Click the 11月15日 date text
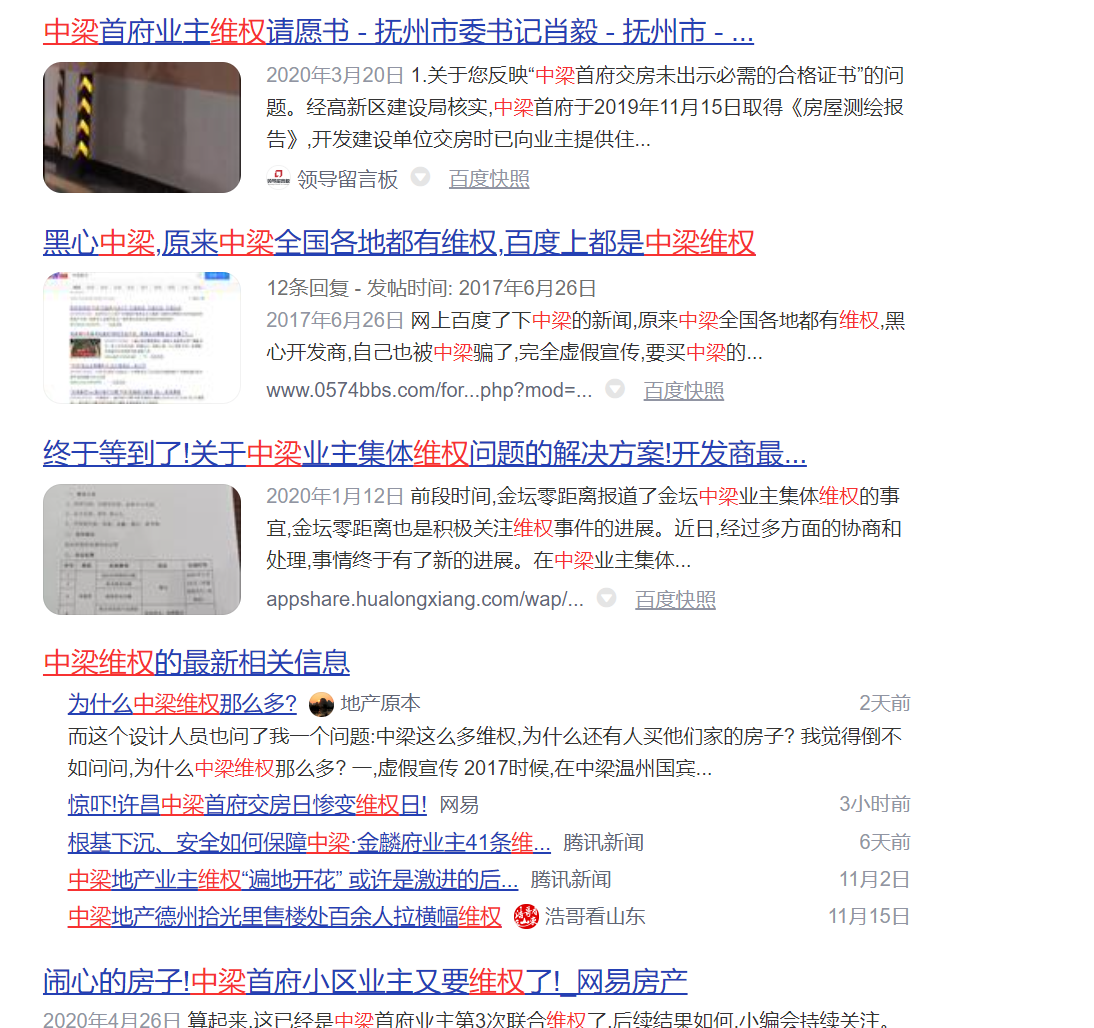The image size is (1094, 1028). point(869,916)
